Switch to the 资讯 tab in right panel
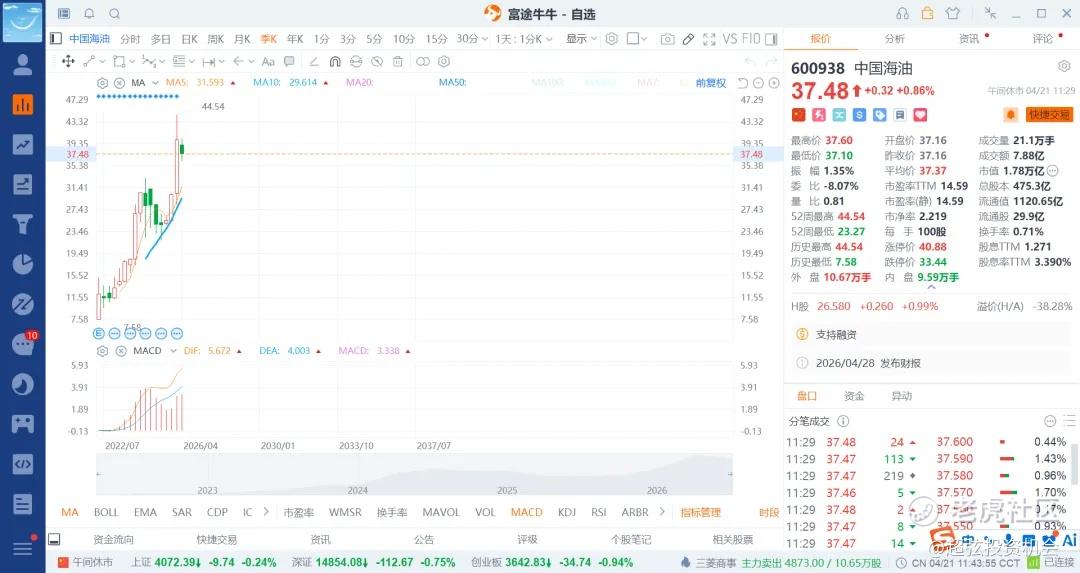1080x573 pixels. (x=969, y=39)
